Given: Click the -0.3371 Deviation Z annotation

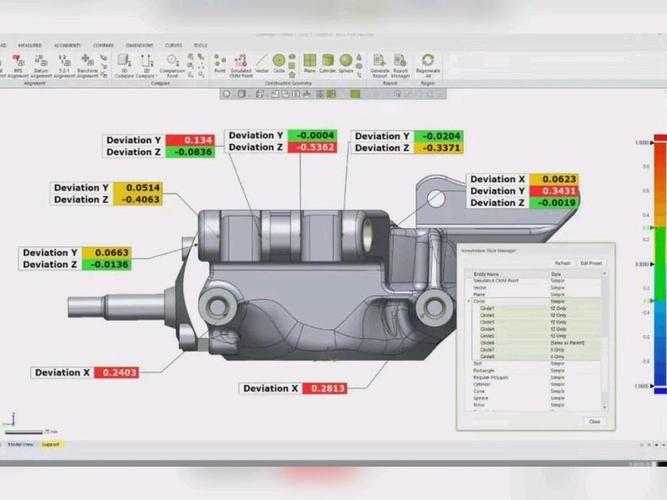Looking at the screenshot, I should click(439, 148).
